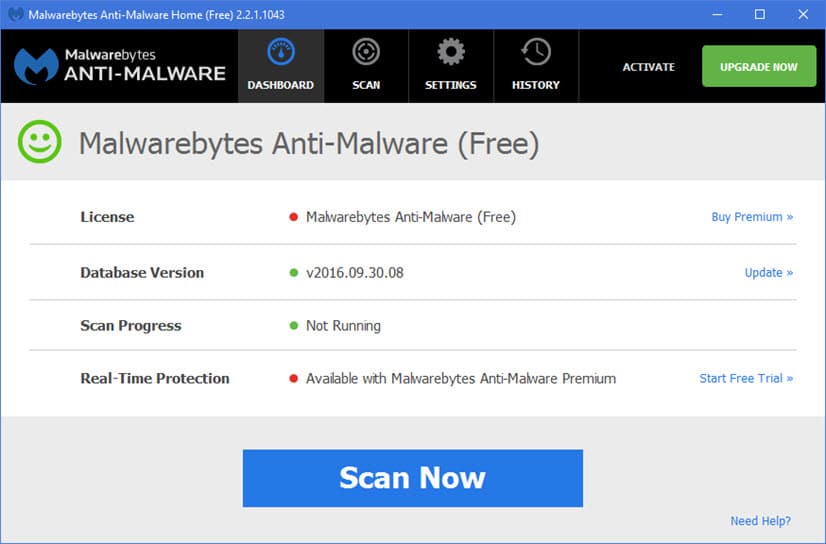Click the red License status dot
Screen dimensions: 826x544
(x=294, y=217)
